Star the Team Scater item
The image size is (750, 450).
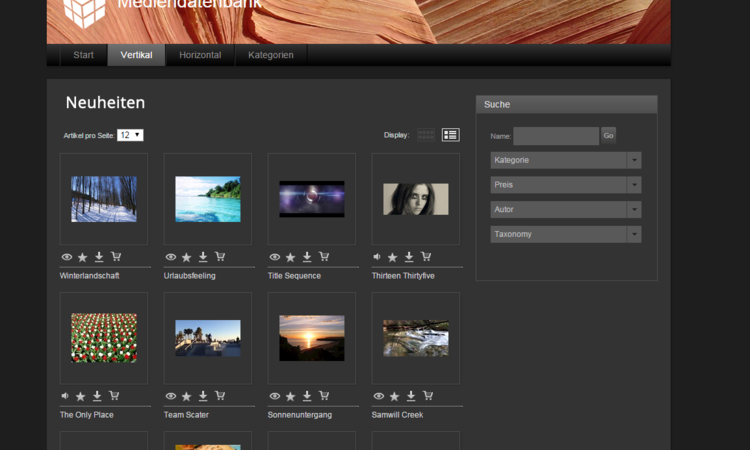pos(187,396)
